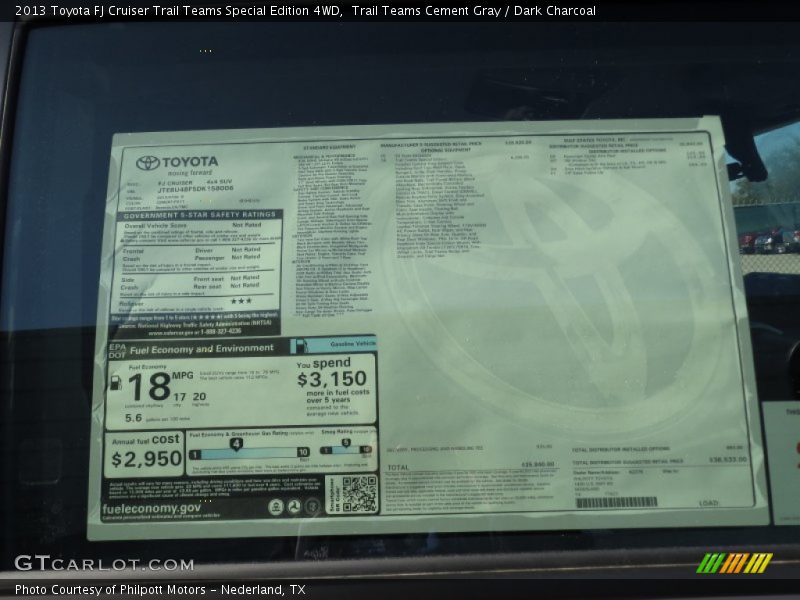
Task: Click the greenhouse gas rating marker showing 4
Action: click(x=236, y=443)
